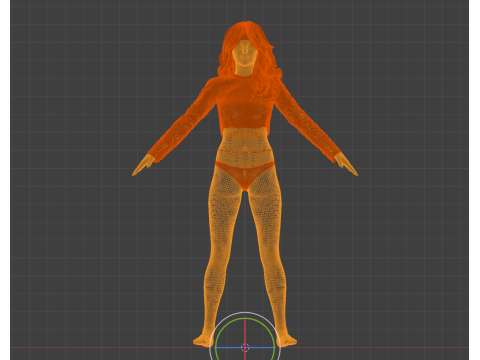Click the blue rotation axis line of gizmo
The height and width of the screenshot is (360, 480).
[245, 348]
